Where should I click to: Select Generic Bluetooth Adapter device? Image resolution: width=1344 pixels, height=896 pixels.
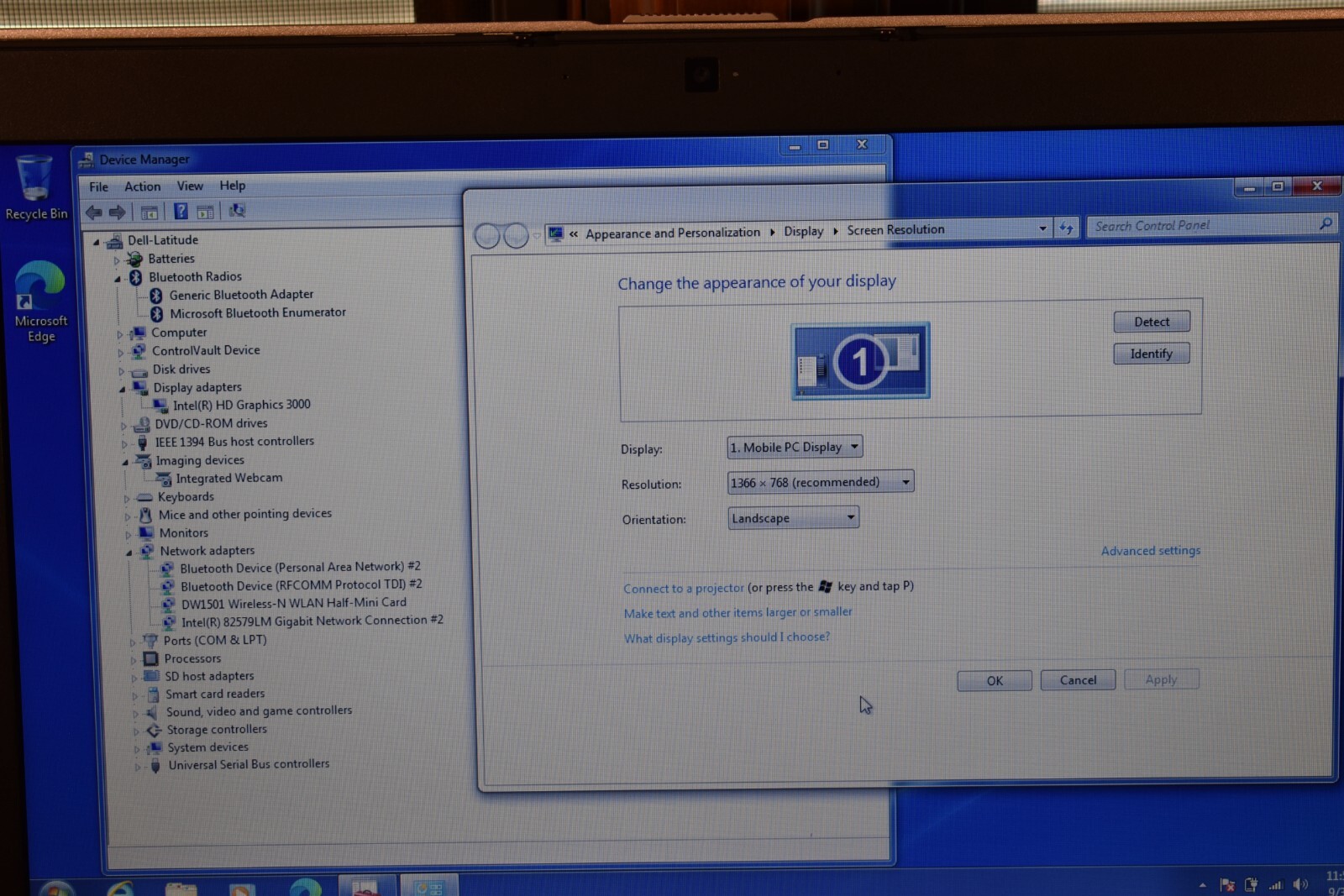[x=241, y=295]
